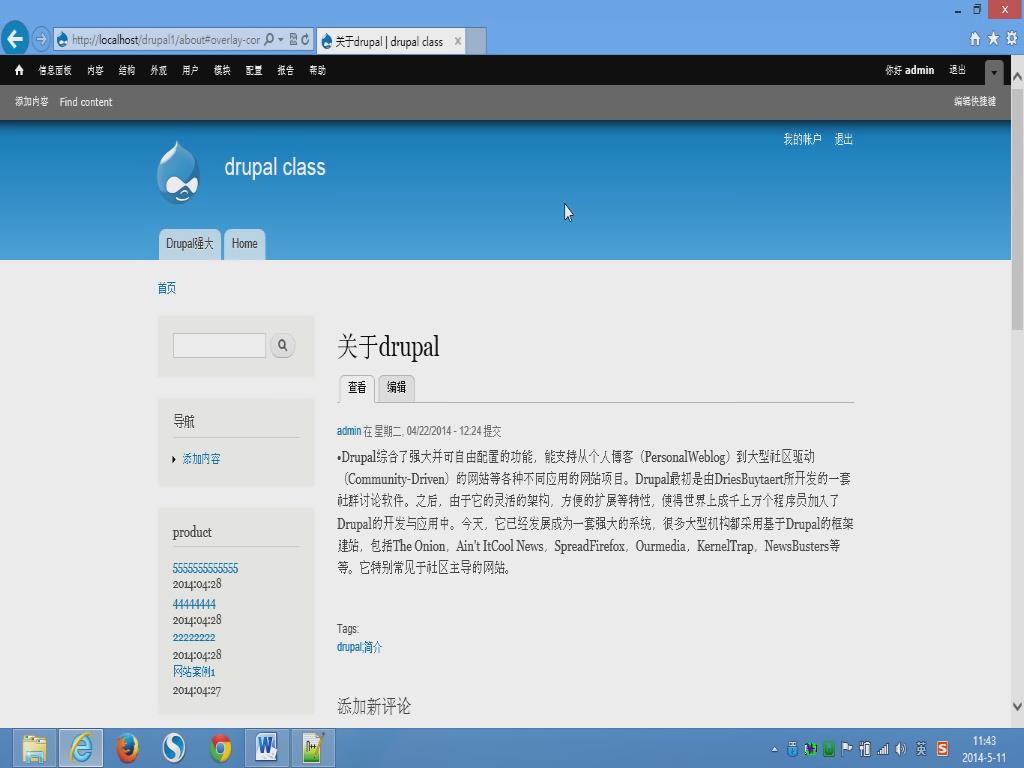Expand the 添加内容 navigation triangle
Viewport: 1024px width, 768px height.
(x=174, y=460)
